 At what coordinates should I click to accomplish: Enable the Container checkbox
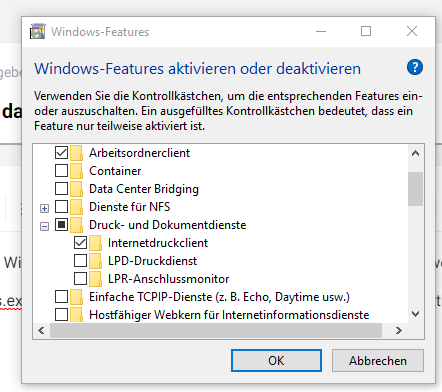pyautogui.click(x=61, y=171)
